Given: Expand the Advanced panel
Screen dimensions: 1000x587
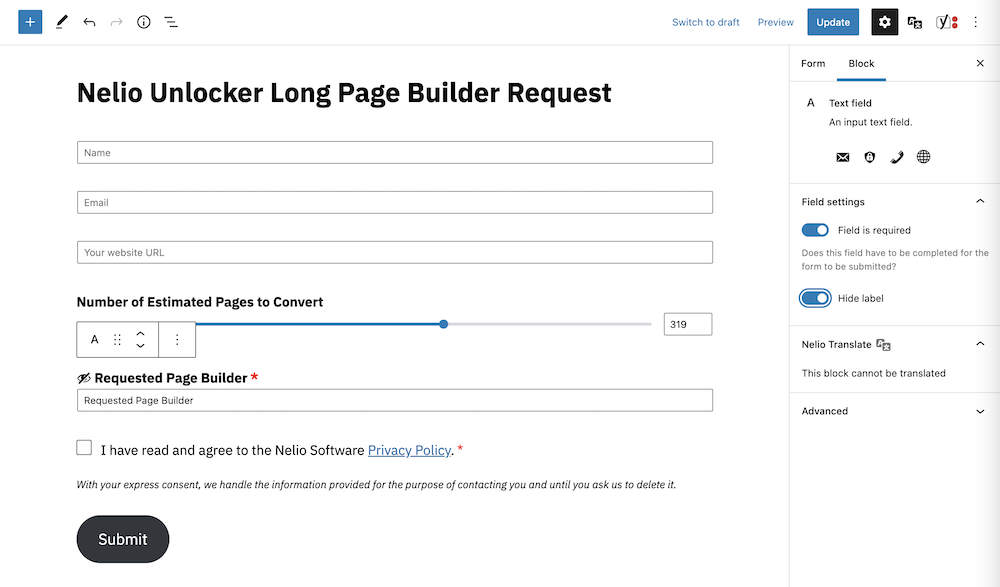Looking at the screenshot, I should coord(980,412).
